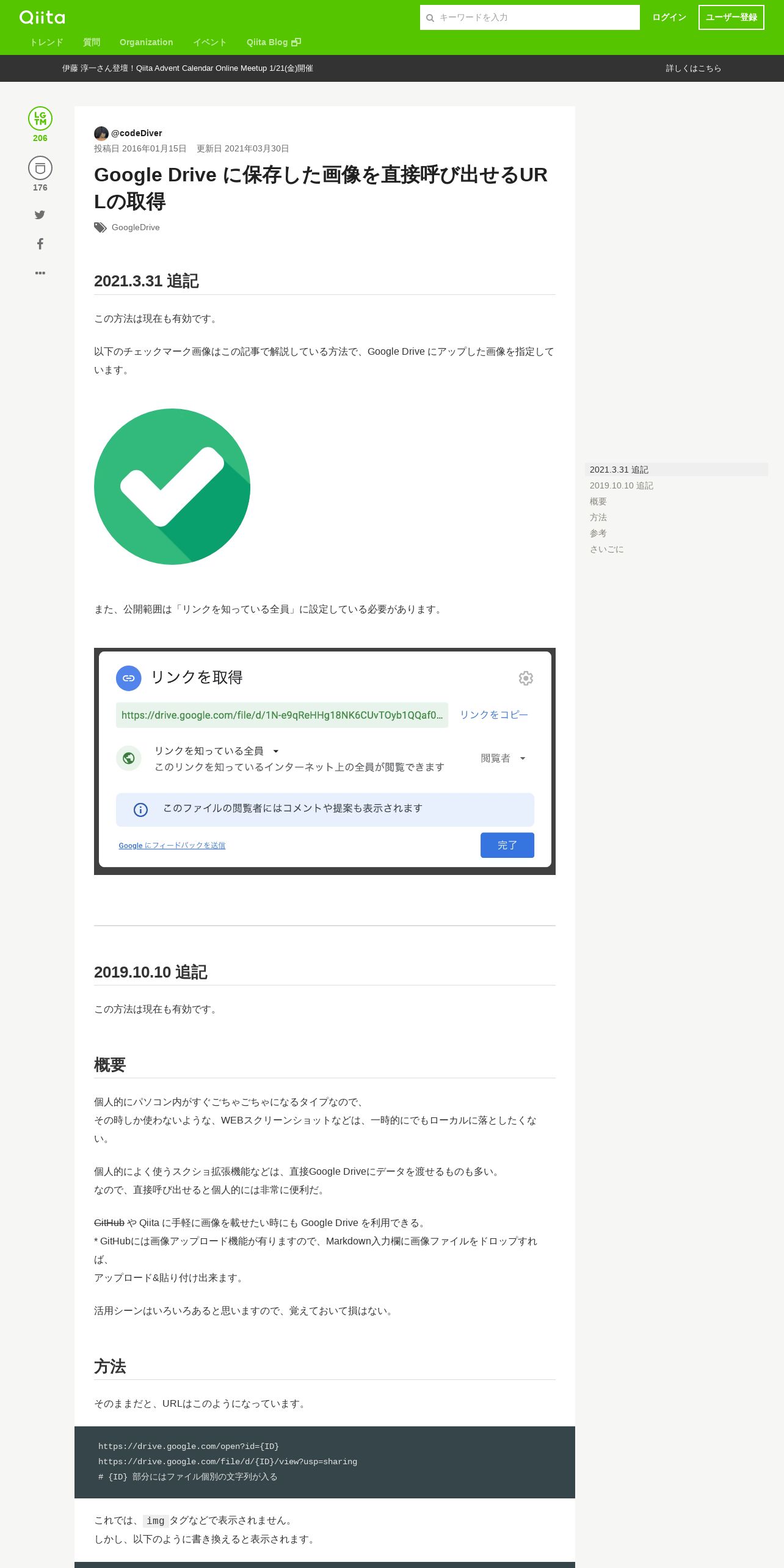This screenshot has width=784, height=1568.
Task: Click the GoogleDrive tag link
Action: [136, 227]
